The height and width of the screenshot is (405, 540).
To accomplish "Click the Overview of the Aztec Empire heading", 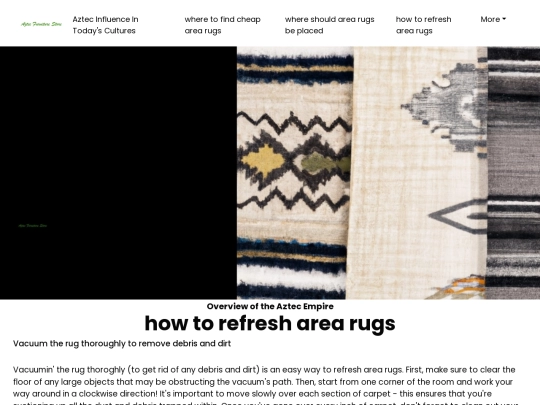I will pos(270,306).
